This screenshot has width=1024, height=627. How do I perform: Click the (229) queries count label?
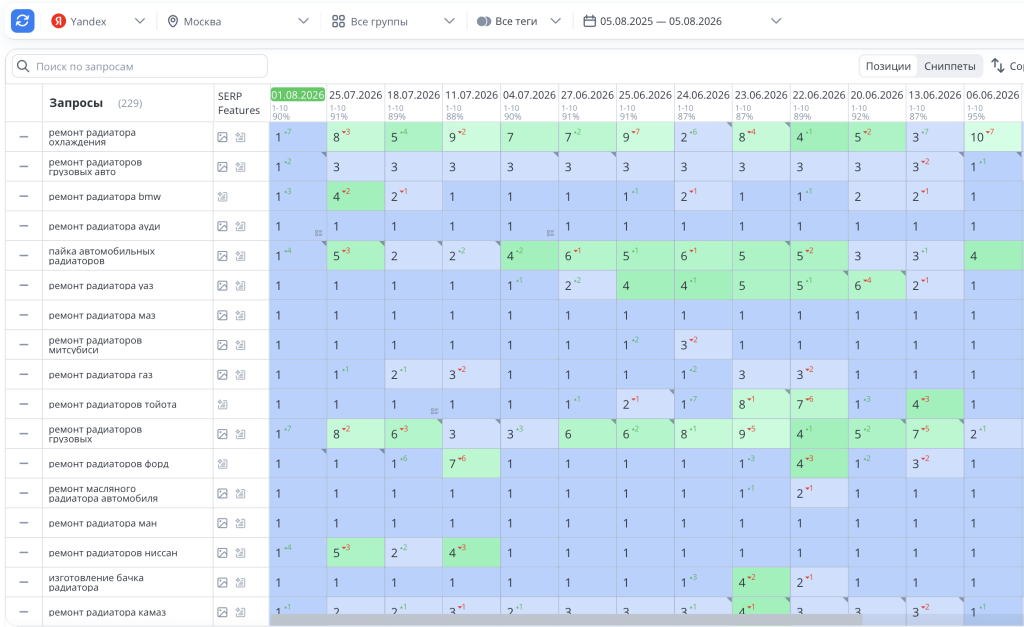pyautogui.click(x=130, y=103)
